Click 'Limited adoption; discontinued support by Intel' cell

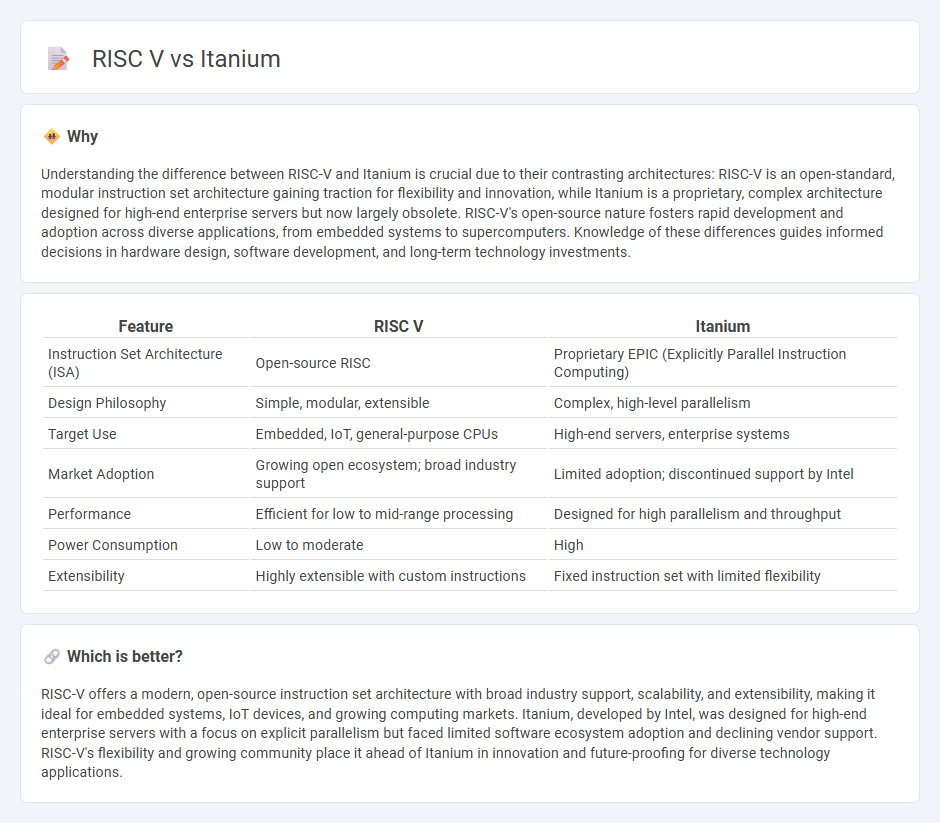point(703,474)
